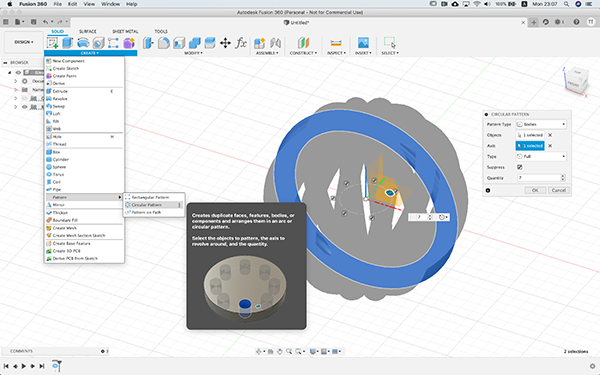Click the Quantity stepper arrows in dialog
The width and height of the screenshot is (600, 375).
pos(562,178)
